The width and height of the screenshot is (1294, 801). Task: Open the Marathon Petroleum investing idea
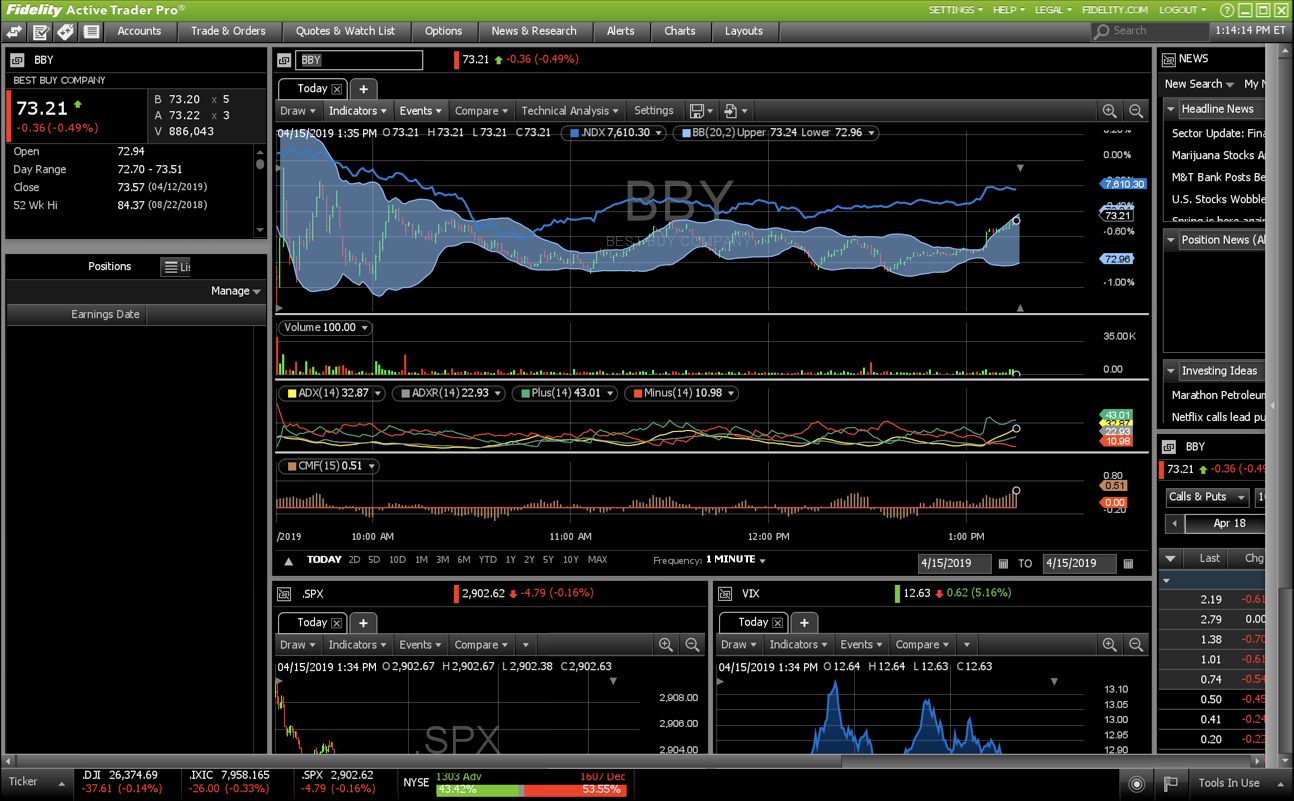[1218, 395]
